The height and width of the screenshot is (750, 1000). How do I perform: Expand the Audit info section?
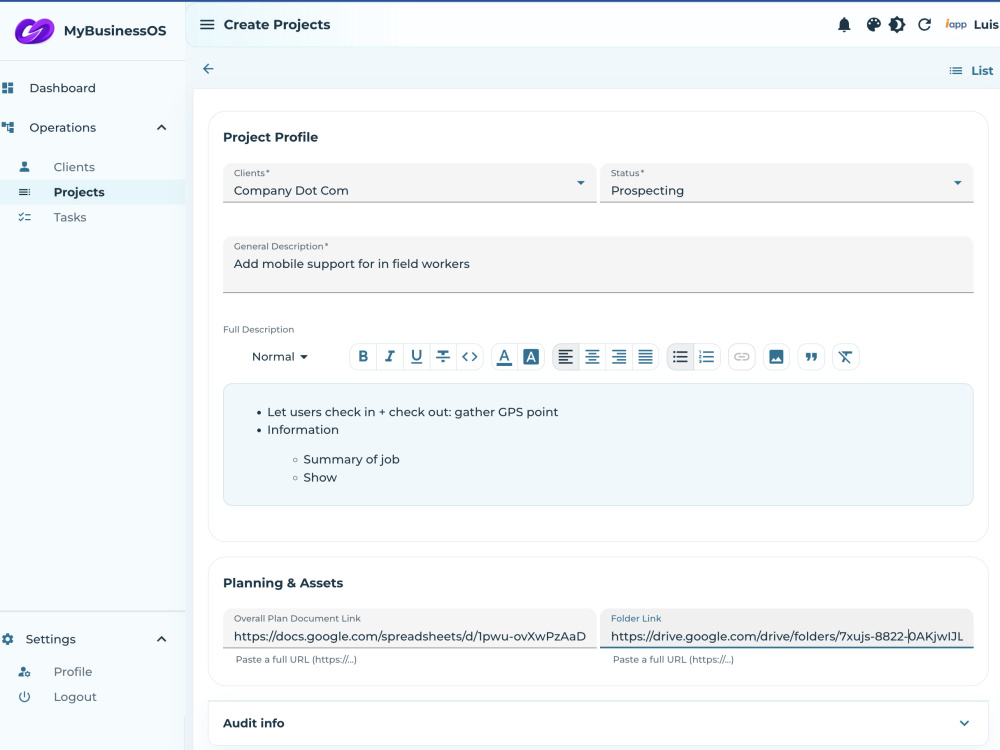pos(598,723)
